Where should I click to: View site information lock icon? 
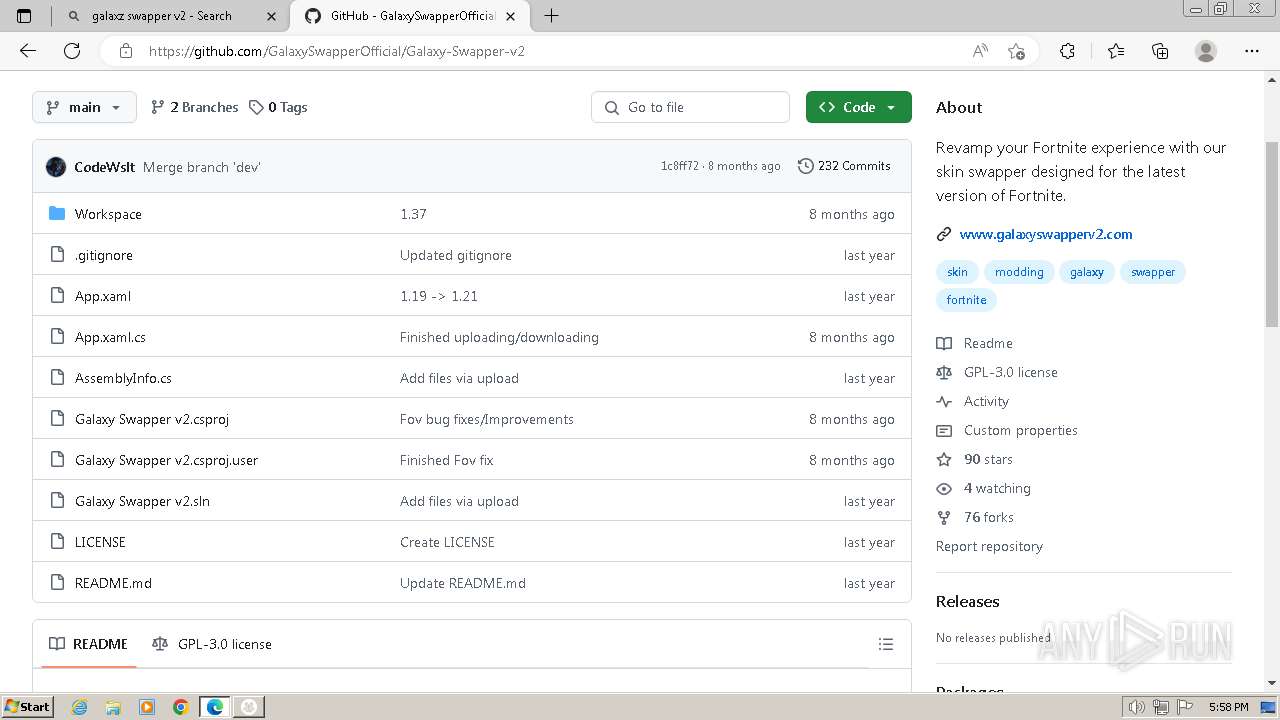pos(126,51)
